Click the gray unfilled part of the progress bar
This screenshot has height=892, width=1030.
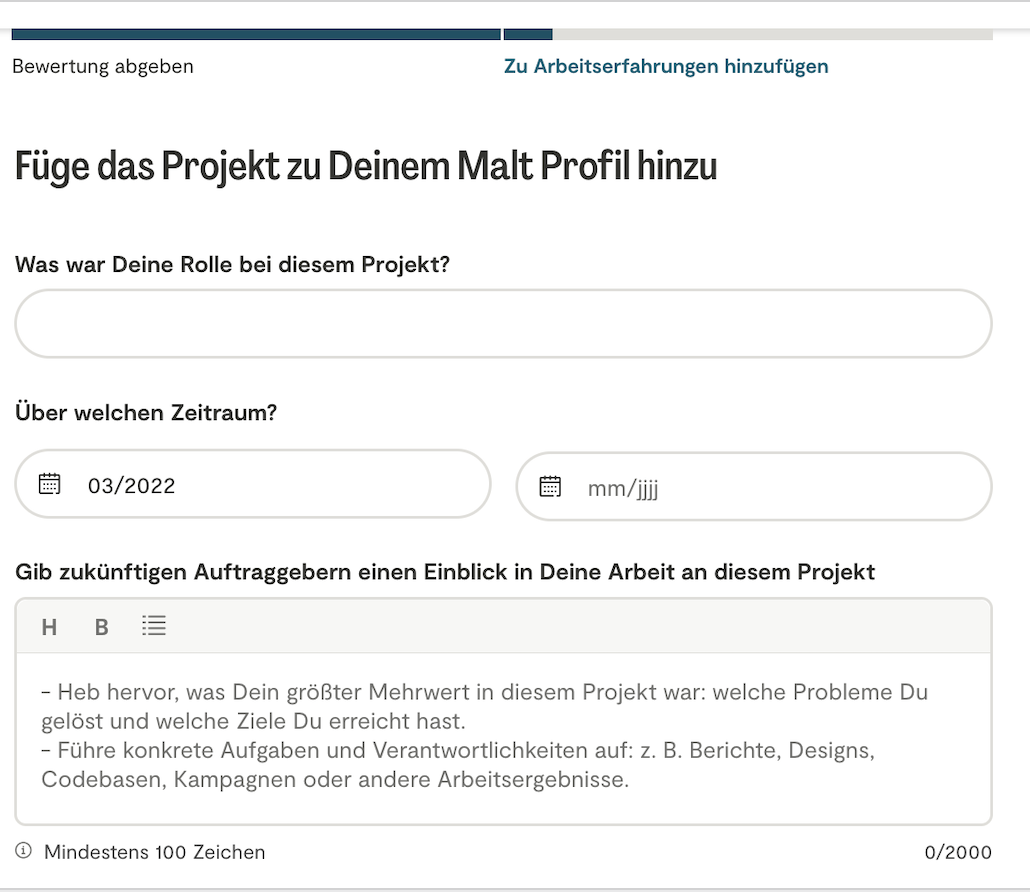[x=772, y=35]
